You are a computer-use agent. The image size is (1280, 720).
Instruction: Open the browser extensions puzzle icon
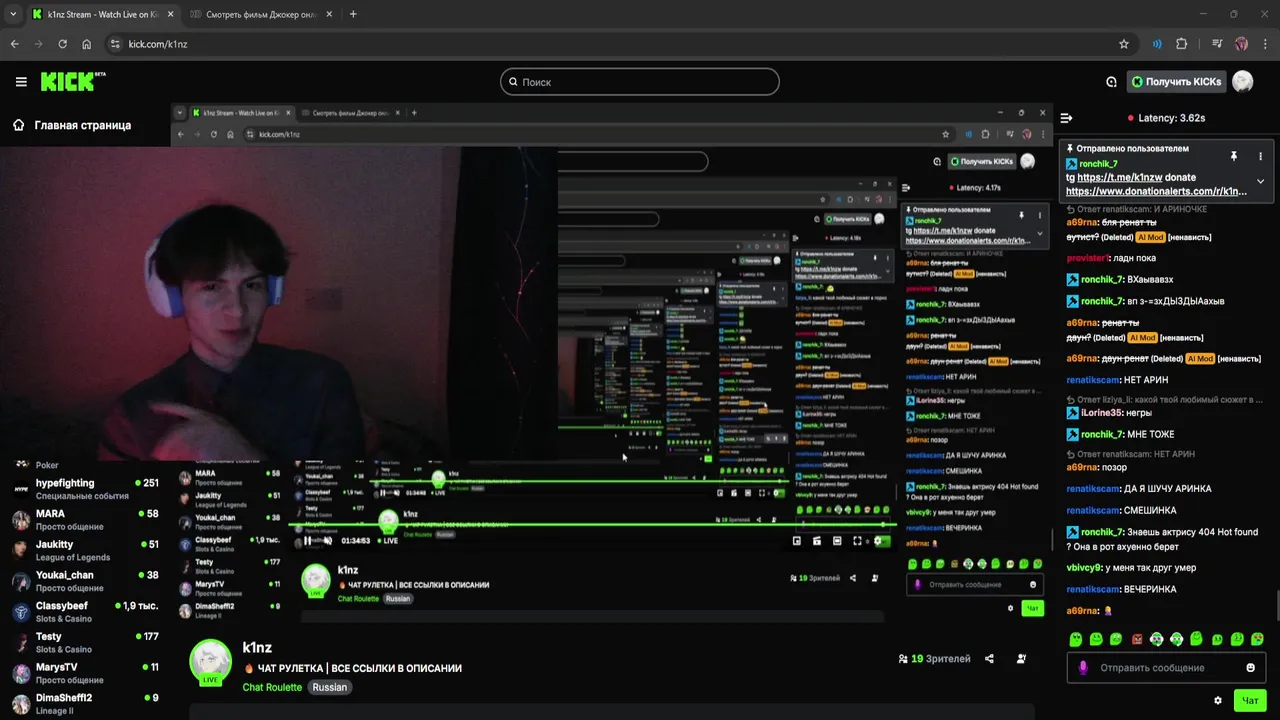tap(1181, 44)
